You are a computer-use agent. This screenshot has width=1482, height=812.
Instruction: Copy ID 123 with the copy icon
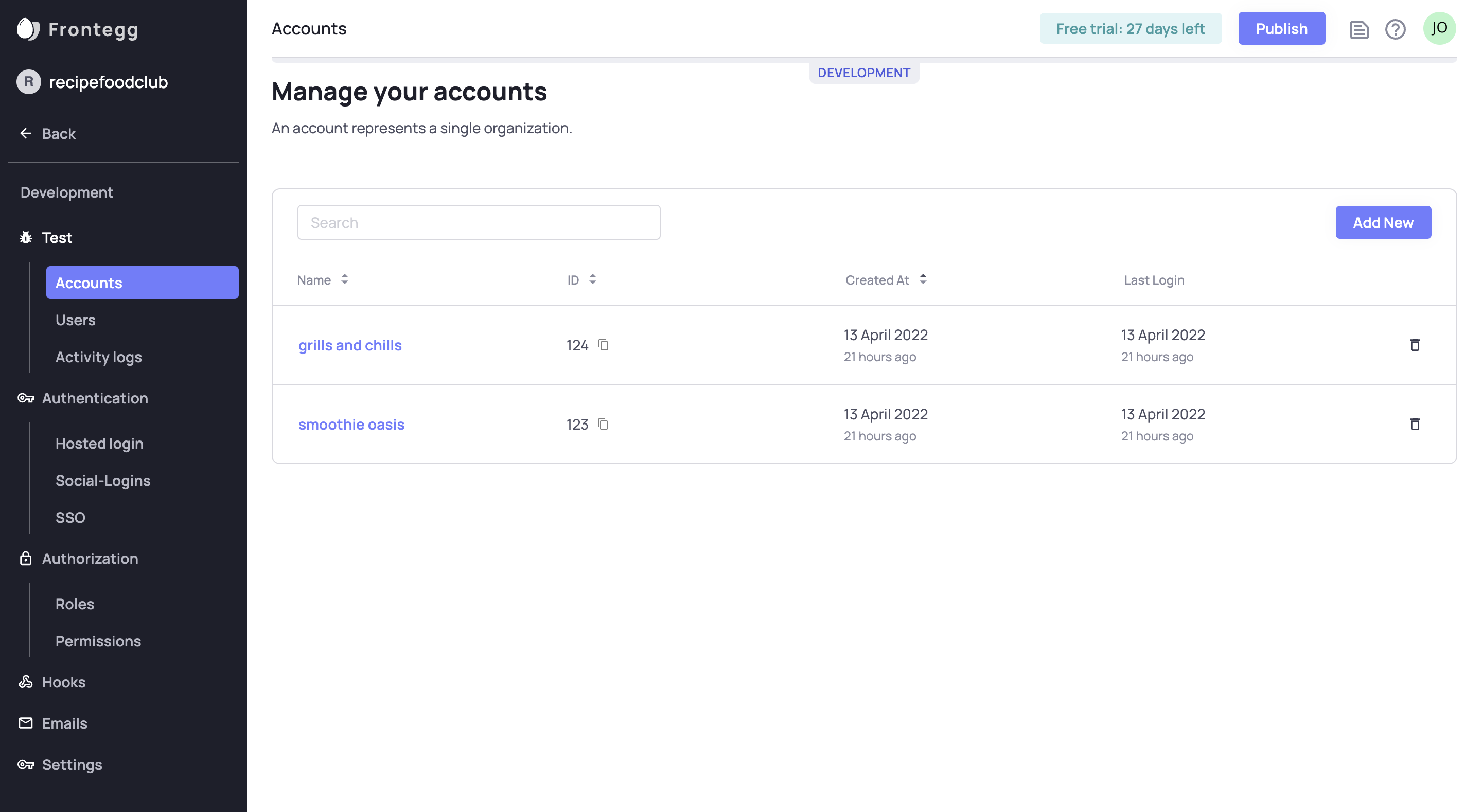point(603,424)
